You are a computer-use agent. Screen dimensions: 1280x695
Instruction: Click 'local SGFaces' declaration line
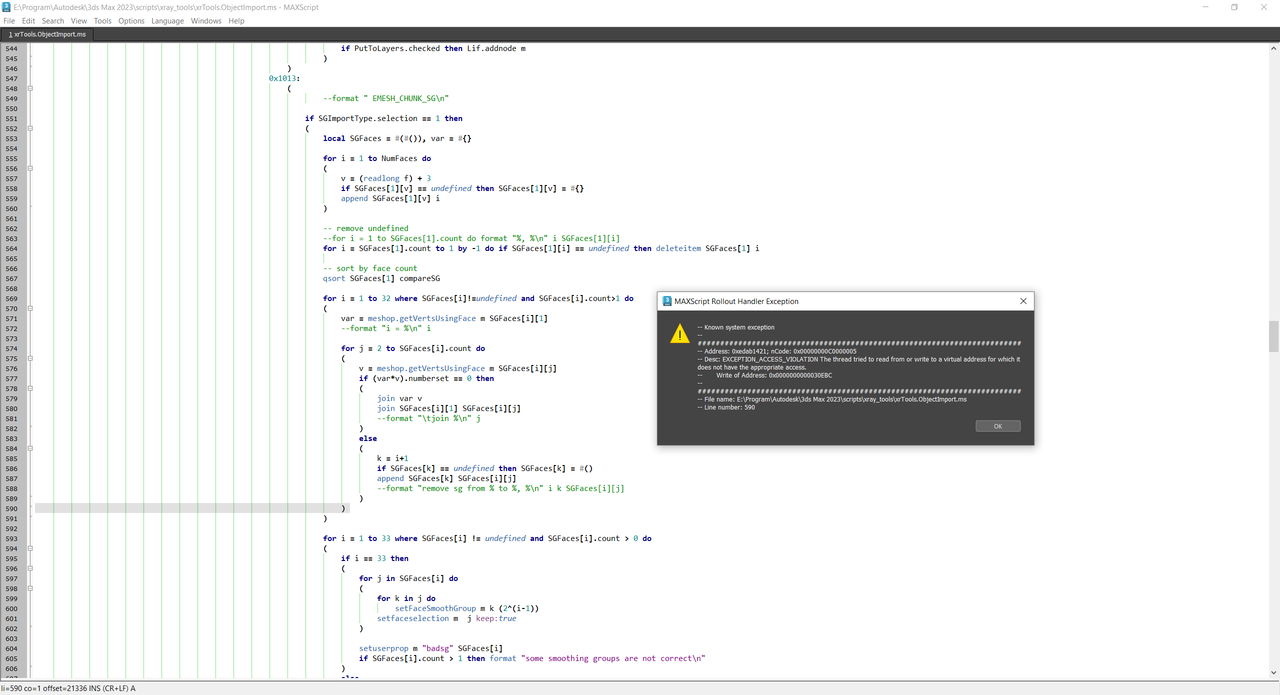pyautogui.click(x=397, y=138)
